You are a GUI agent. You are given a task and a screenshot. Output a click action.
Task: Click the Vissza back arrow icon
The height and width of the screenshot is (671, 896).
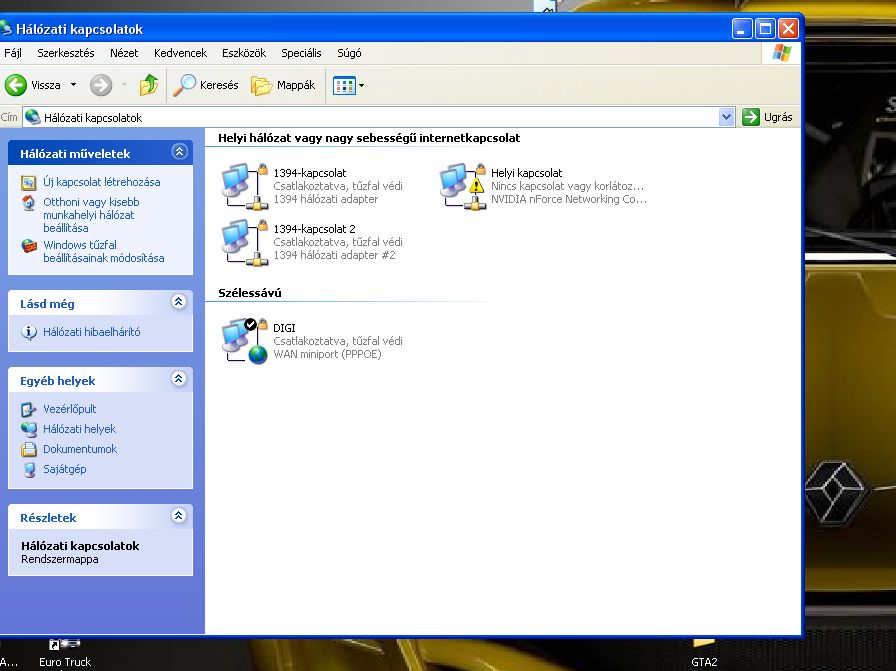tap(16, 85)
